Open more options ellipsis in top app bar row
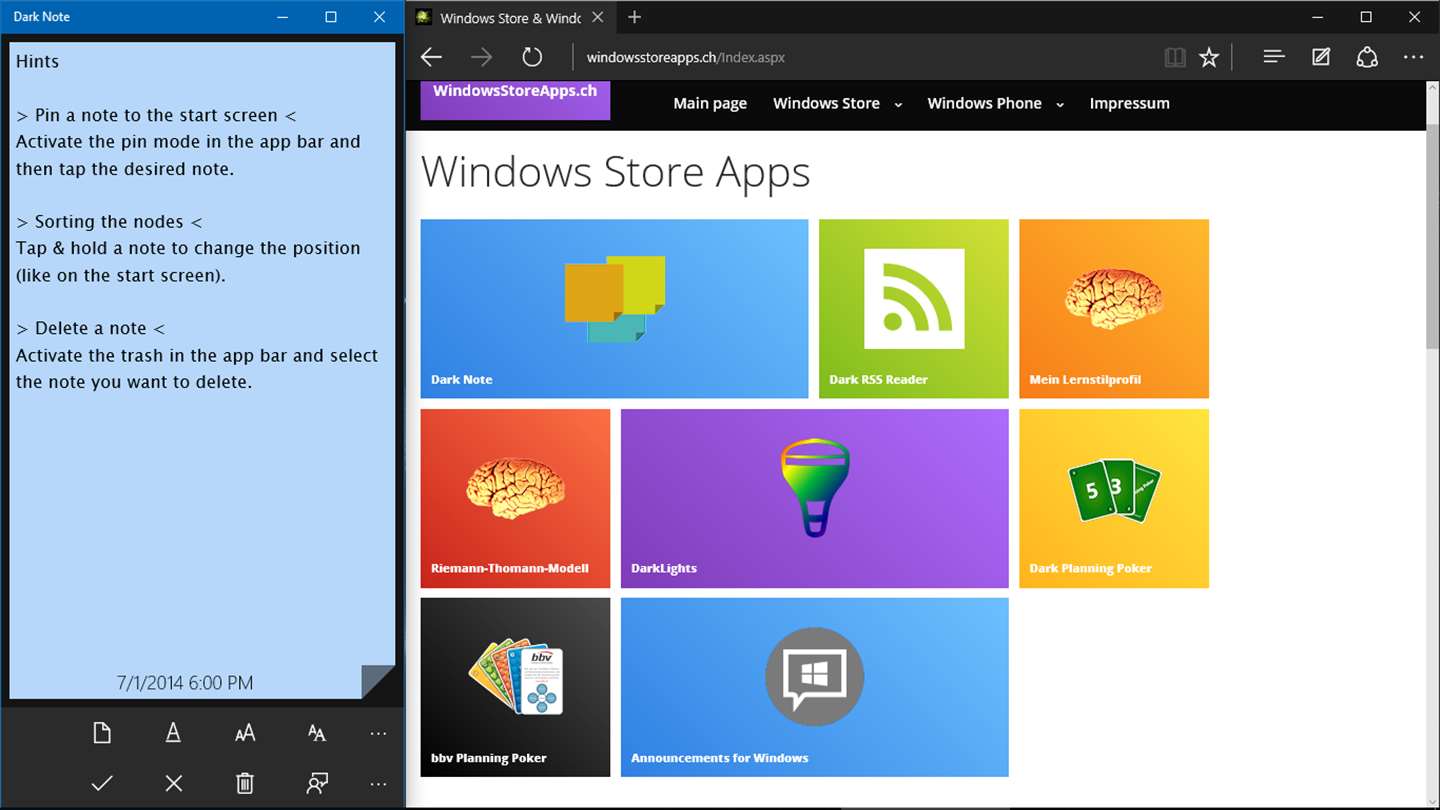1440x810 pixels. (x=378, y=734)
